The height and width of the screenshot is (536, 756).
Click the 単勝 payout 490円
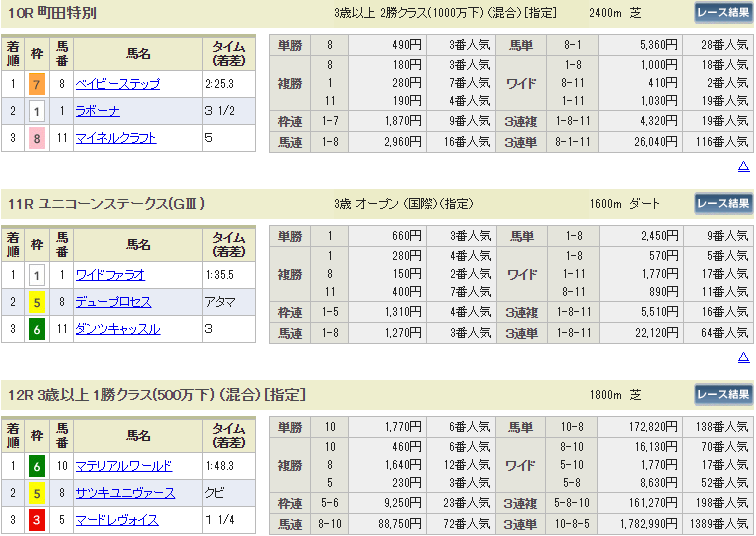coord(407,45)
